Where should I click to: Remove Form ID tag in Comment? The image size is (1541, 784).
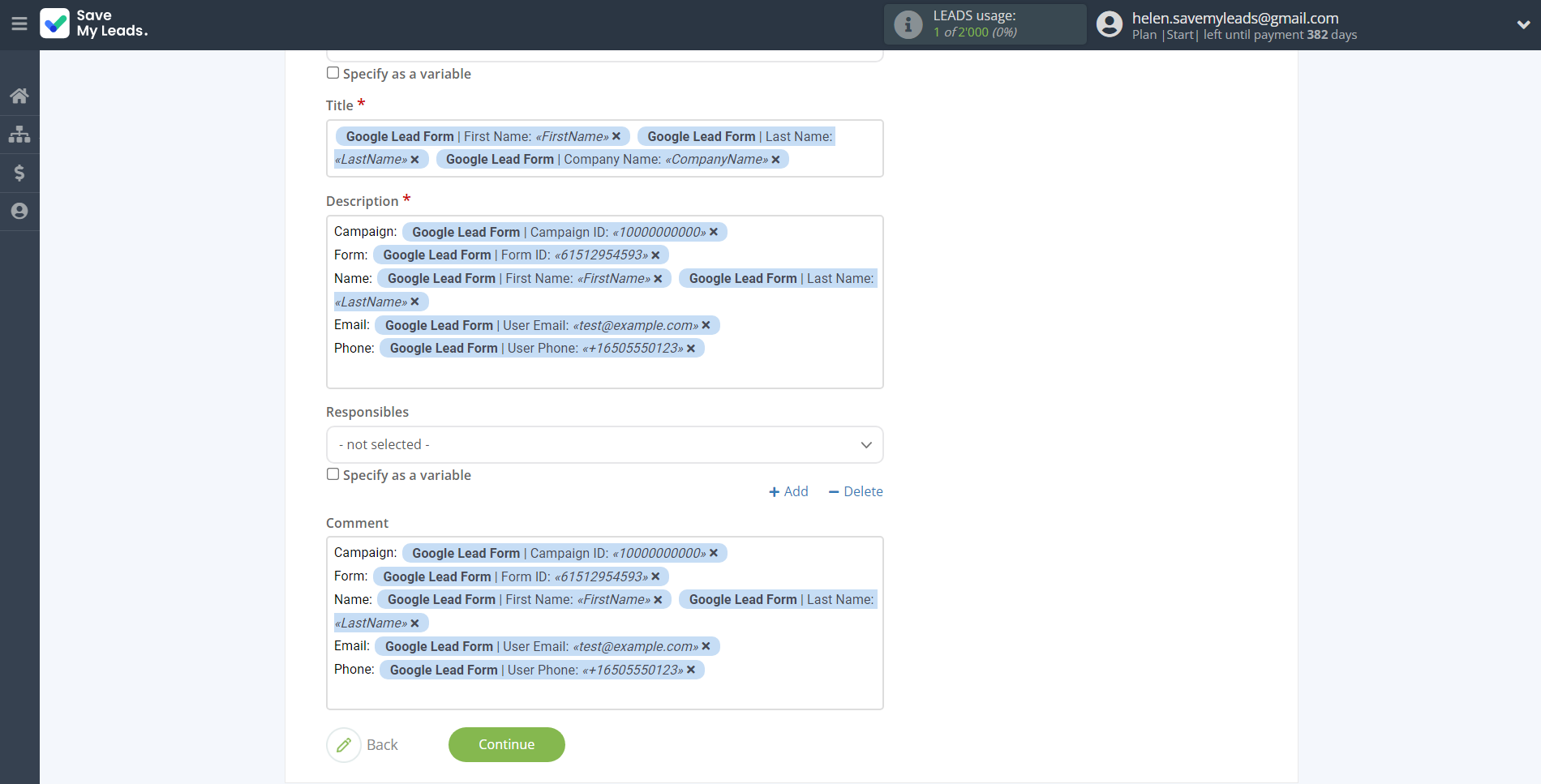tap(655, 576)
